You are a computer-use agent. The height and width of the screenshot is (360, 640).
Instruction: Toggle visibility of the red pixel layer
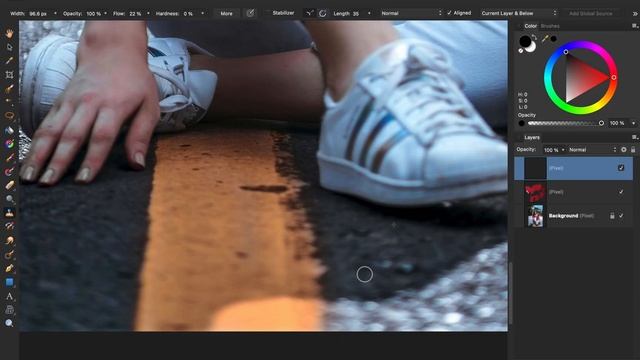point(621,192)
